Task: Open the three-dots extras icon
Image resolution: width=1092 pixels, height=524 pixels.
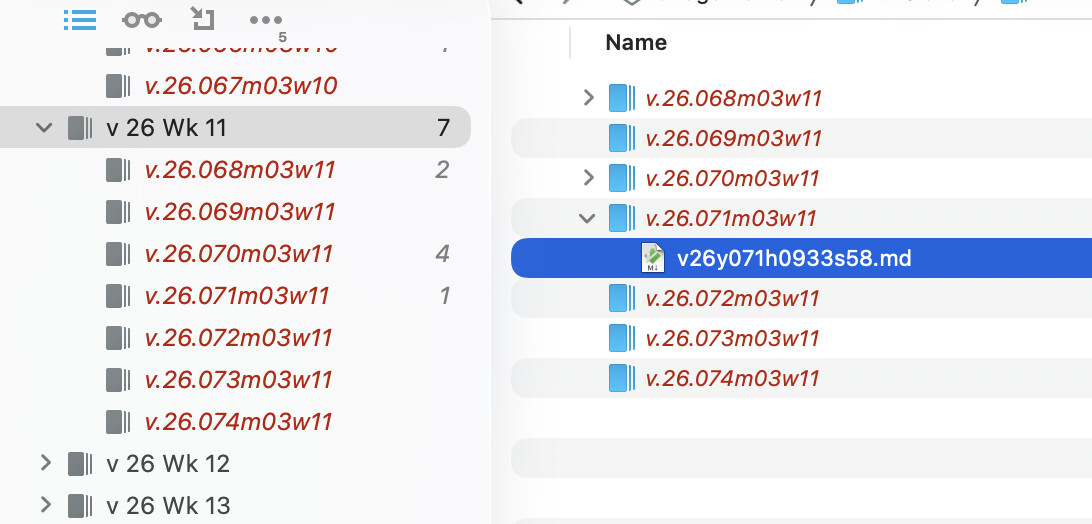Action: coord(266,20)
